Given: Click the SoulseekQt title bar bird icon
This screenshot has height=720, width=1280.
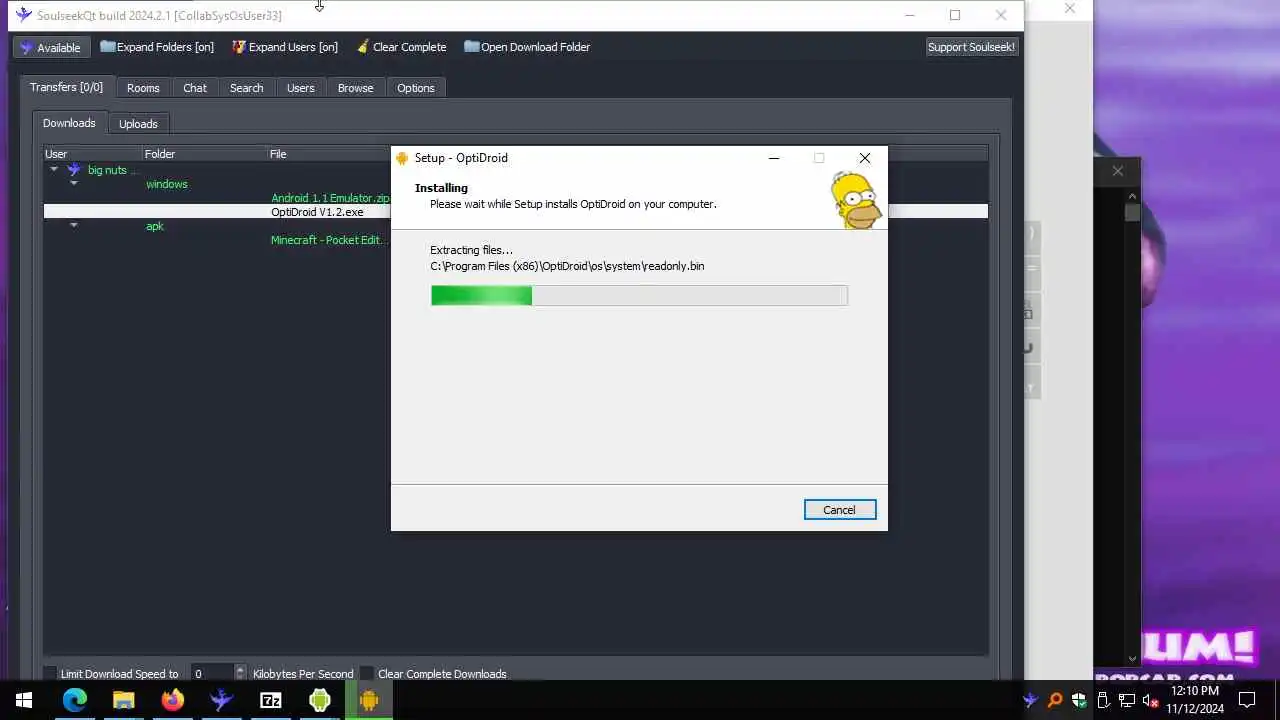Looking at the screenshot, I should tap(24, 15).
